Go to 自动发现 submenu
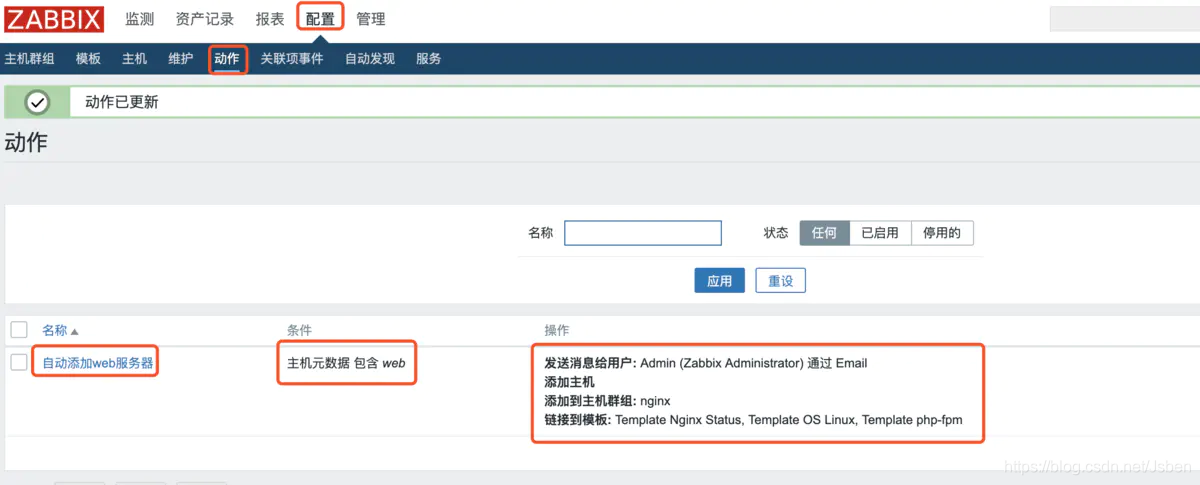The height and width of the screenshot is (485, 1200). 370,59
